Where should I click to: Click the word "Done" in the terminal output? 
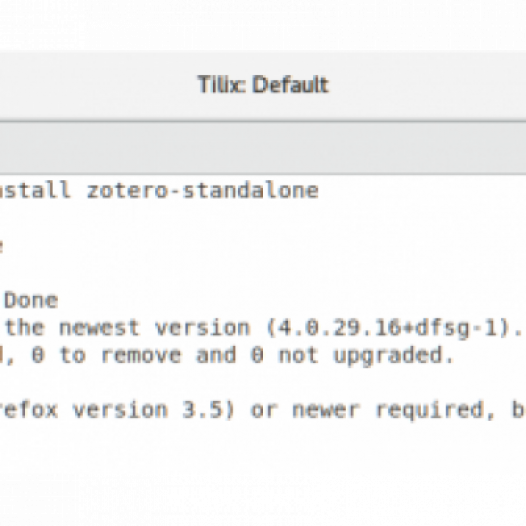pyautogui.click(x=31, y=300)
